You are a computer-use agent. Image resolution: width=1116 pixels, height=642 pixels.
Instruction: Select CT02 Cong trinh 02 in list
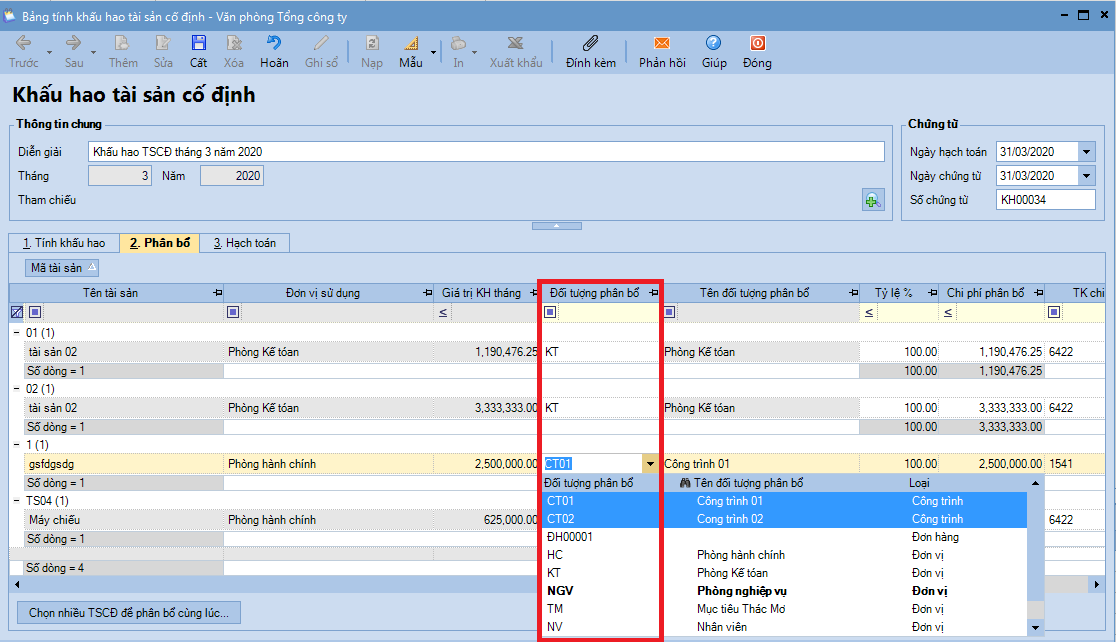(x=784, y=519)
